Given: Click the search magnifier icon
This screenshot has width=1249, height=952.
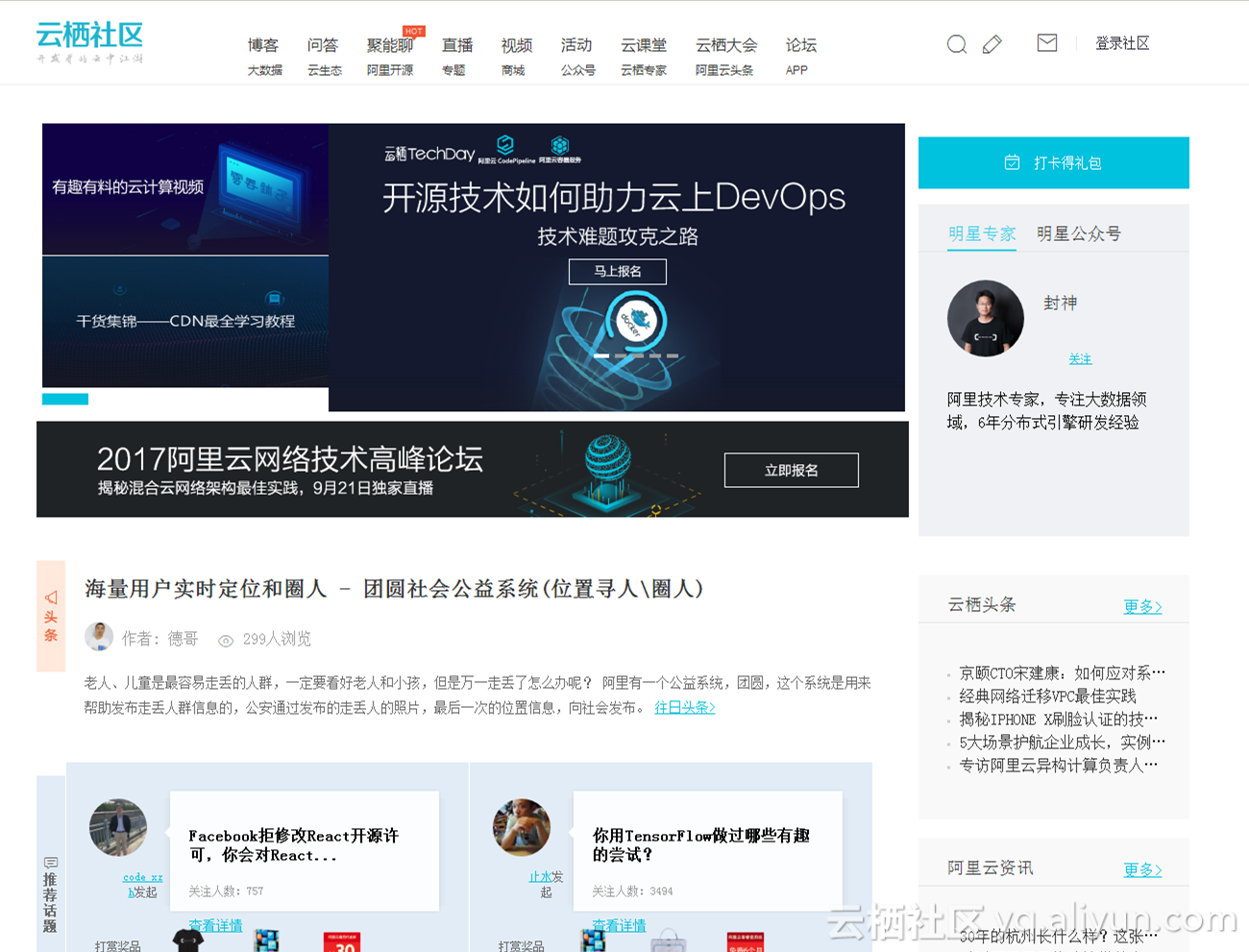Looking at the screenshot, I should pos(957,44).
